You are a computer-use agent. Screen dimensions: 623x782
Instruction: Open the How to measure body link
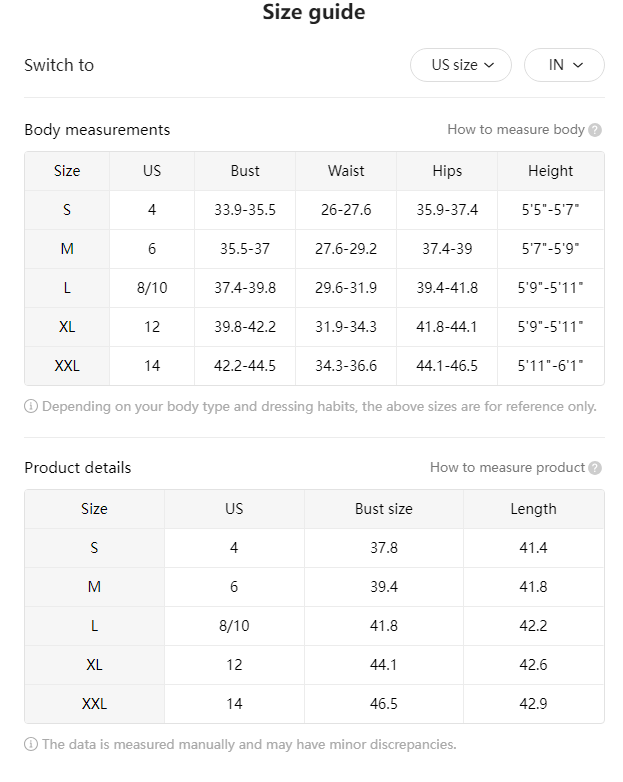click(x=516, y=130)
